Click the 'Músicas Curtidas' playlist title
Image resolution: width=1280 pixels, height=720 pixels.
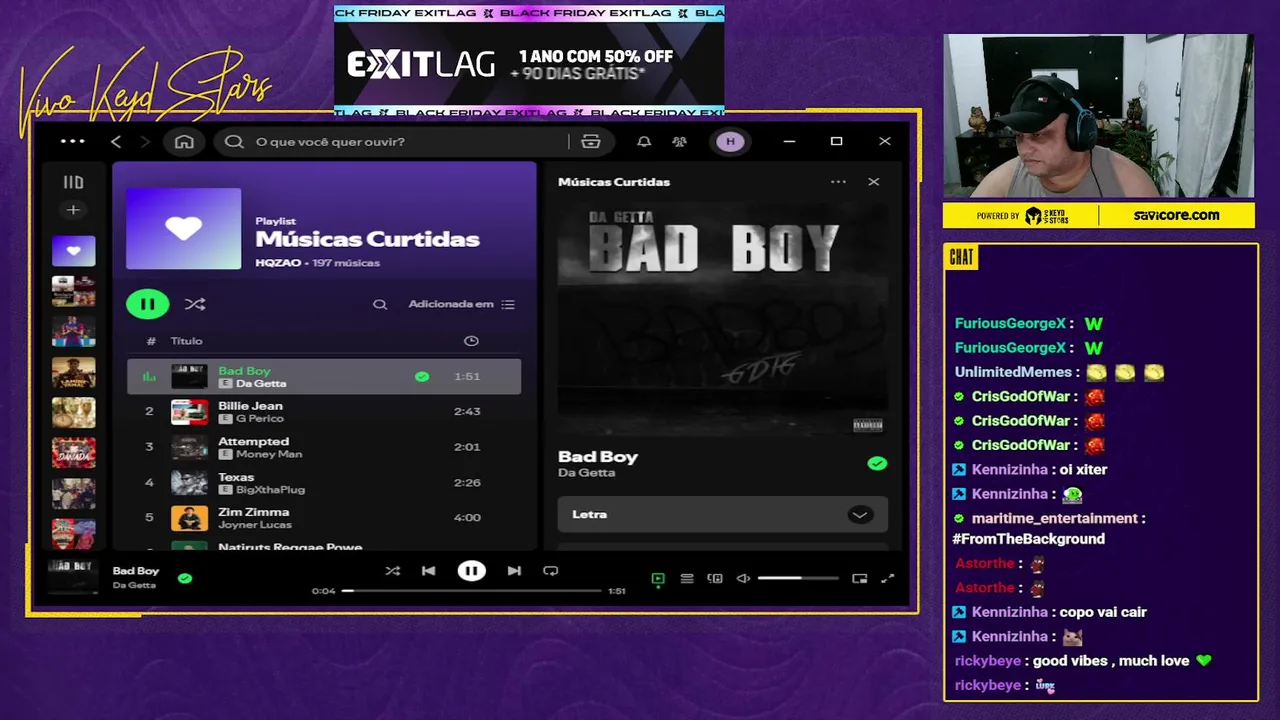pos(367,239)
